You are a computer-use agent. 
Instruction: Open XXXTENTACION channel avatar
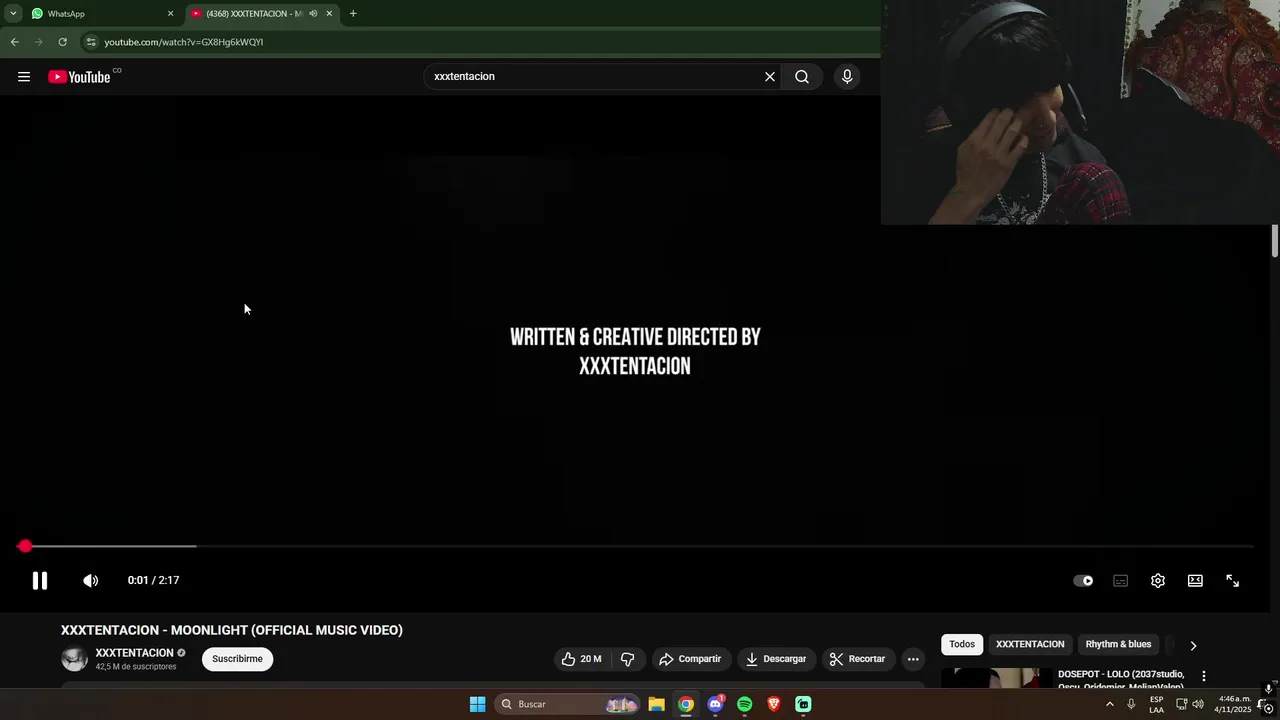pyautogui.click(x=75, y=659)
